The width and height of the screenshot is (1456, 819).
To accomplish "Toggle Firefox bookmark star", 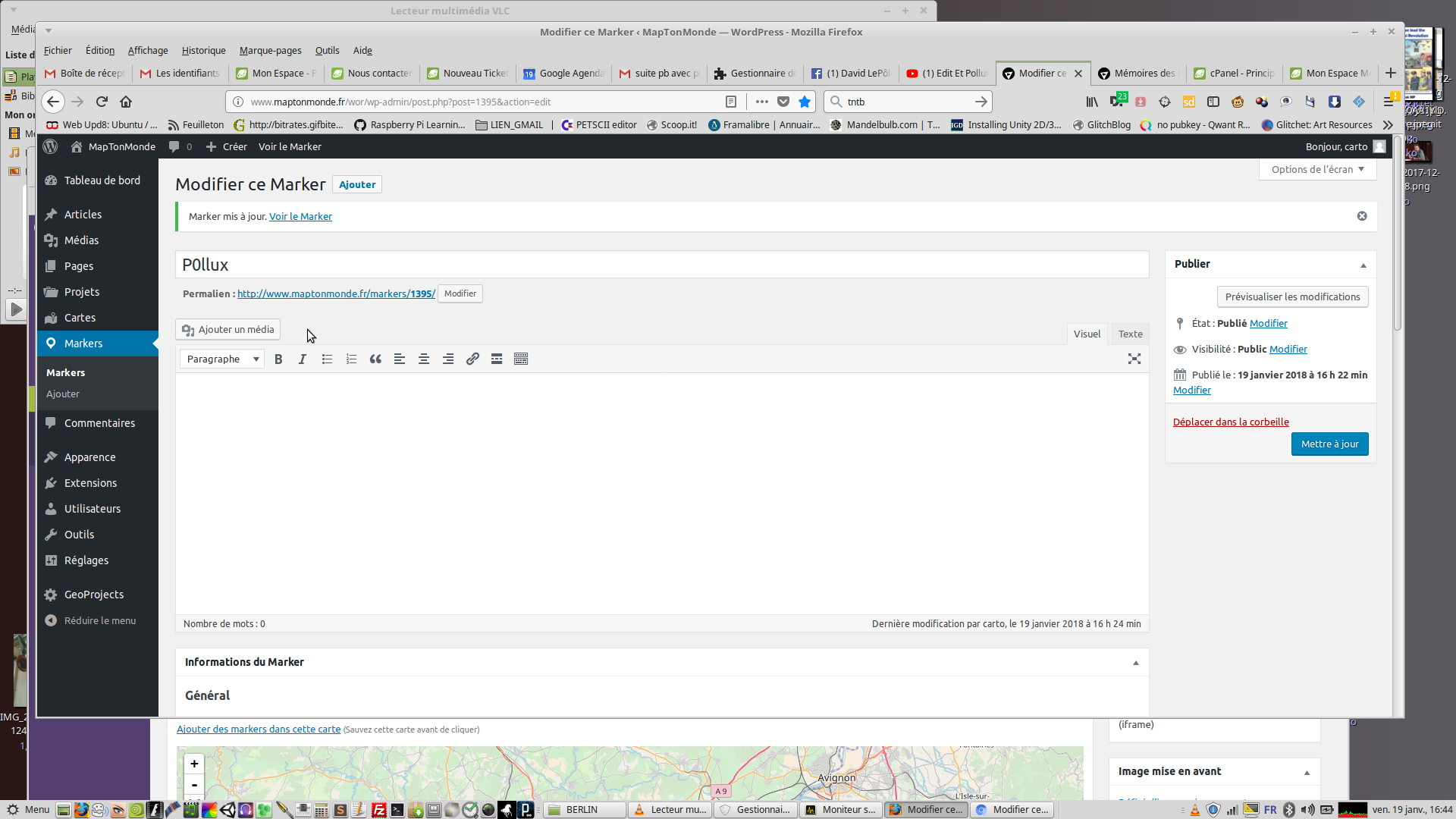I will (805, 102).
